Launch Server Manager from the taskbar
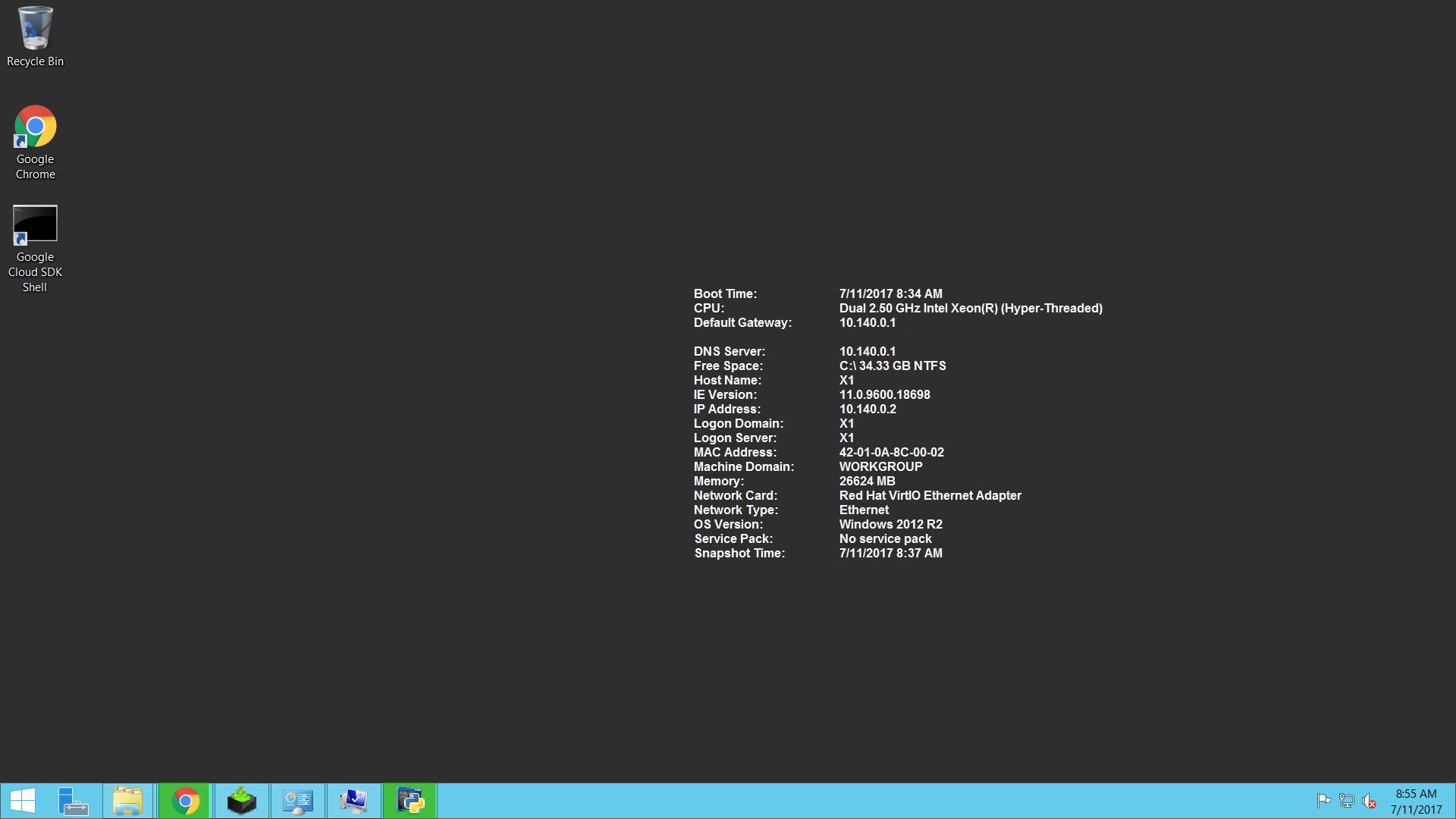Viewport: 1456px width, 819px height. click(x=74, y=801)
